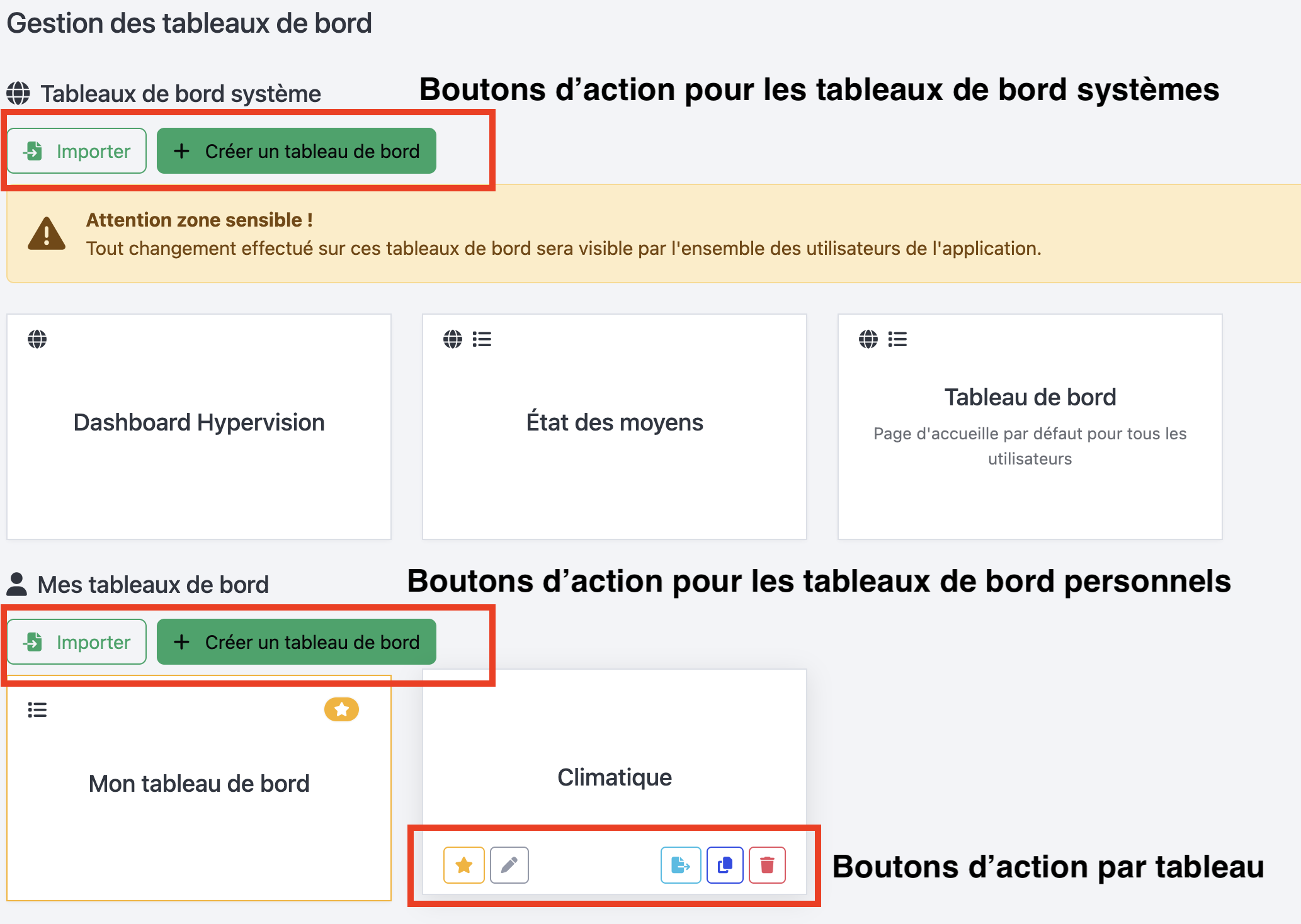Click the warning triangle in the sensitive zone alert

(47, 234)
